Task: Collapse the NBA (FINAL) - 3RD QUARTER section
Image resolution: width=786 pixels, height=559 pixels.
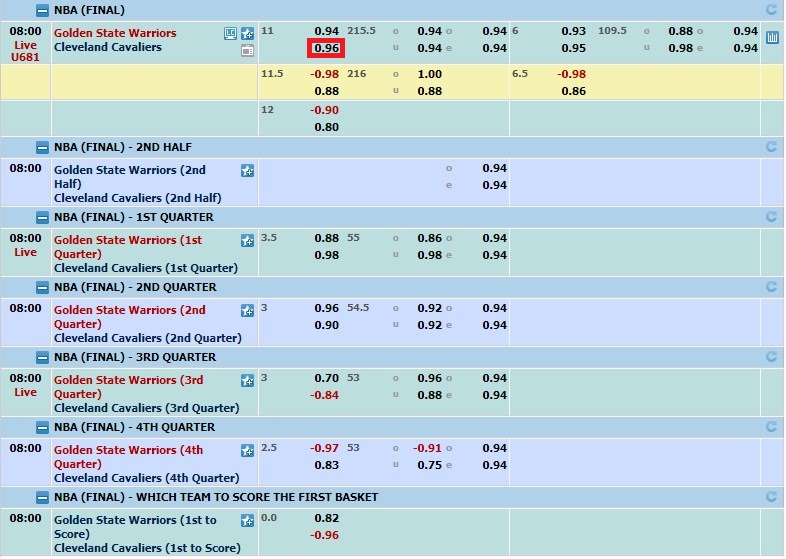Action: [43, 357]
